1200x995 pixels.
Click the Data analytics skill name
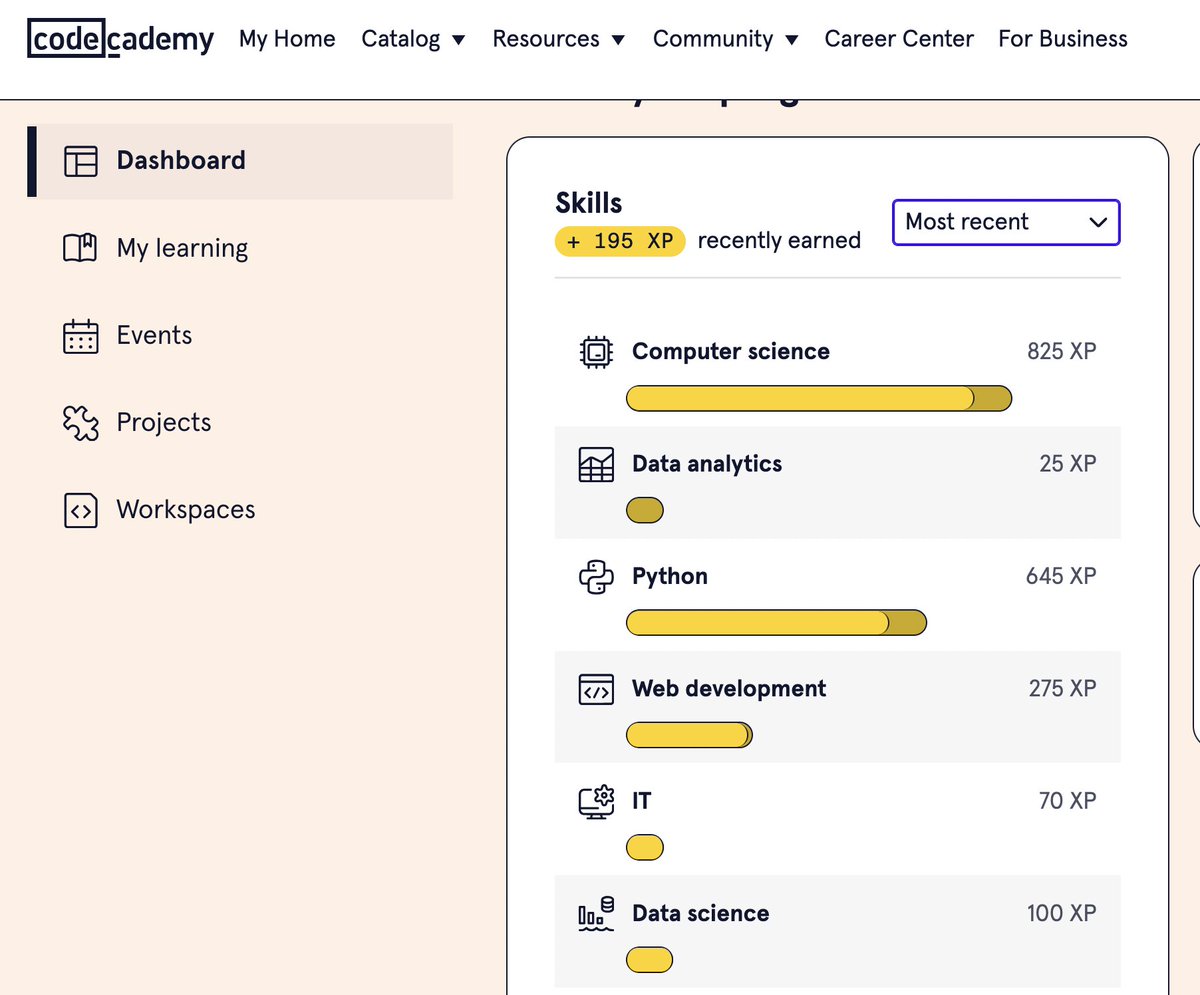(x=707, y=464)
